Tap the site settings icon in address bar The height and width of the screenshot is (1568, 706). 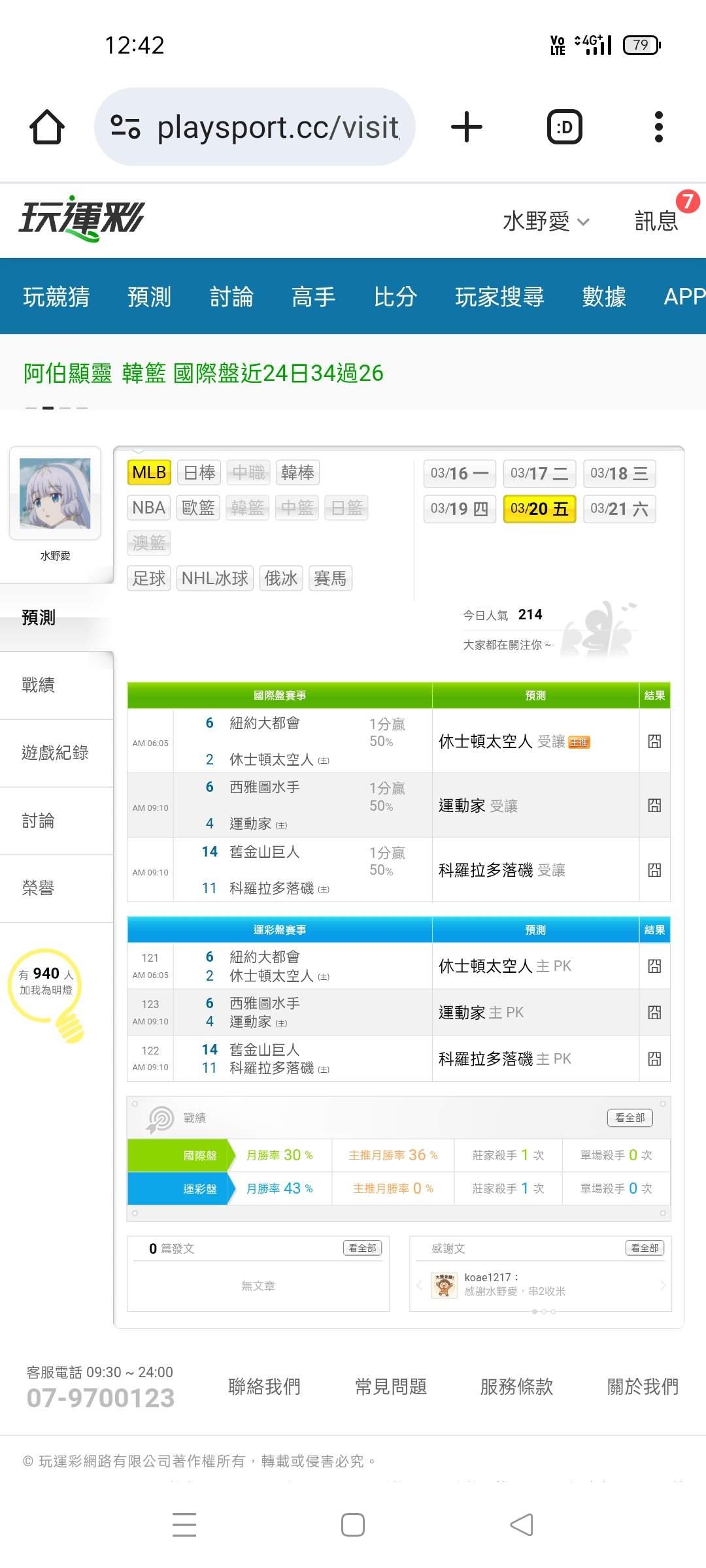pos(126,127)
